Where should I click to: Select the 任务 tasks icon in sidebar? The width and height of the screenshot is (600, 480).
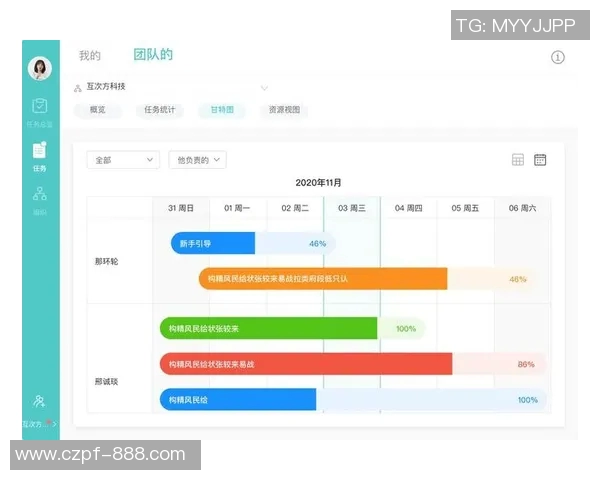pyautogui.click(x=40, y=151)
